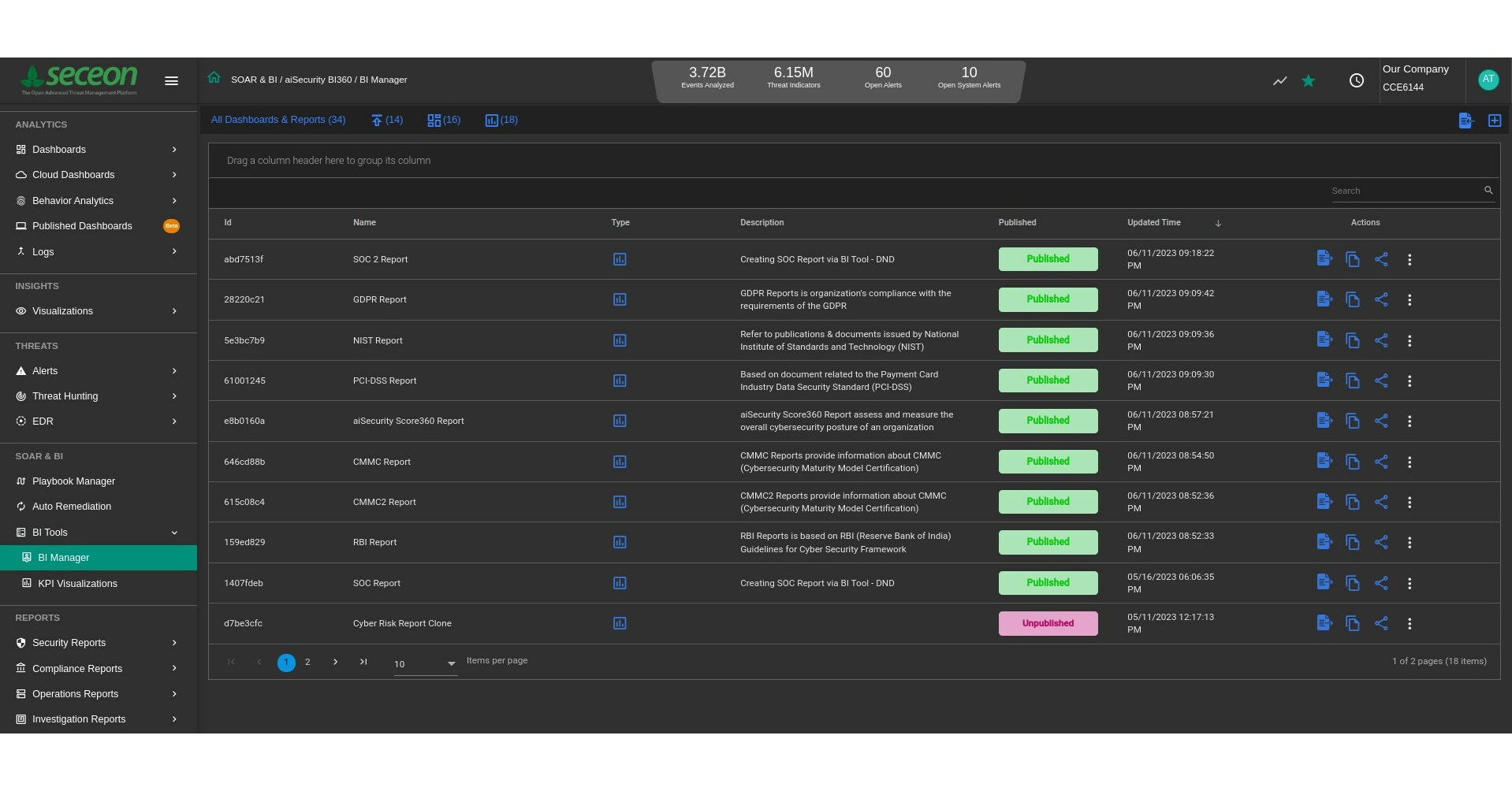Open Playbook Manager

[x=99, y=481]
